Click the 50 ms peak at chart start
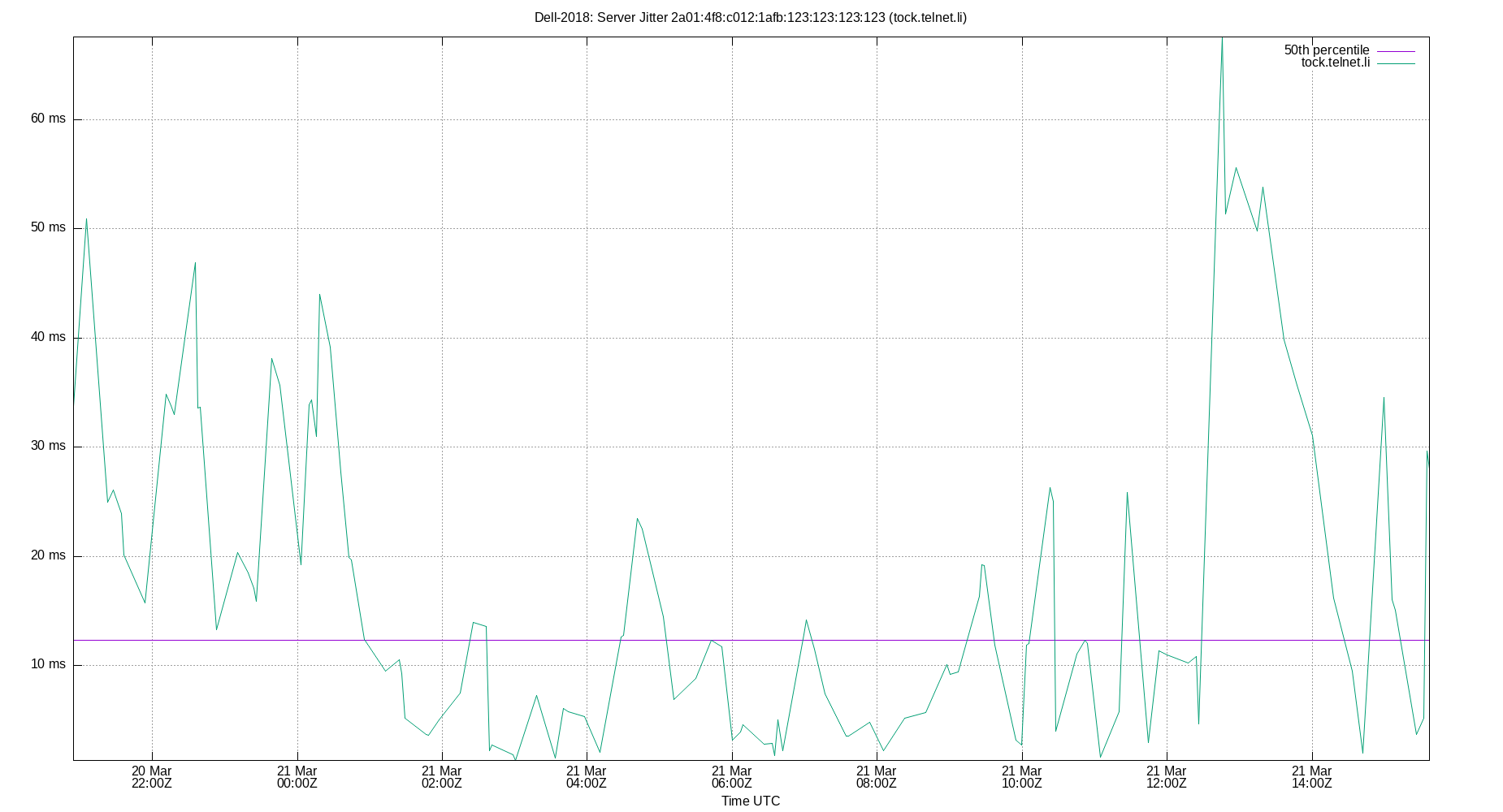 (x=86, y=219)
